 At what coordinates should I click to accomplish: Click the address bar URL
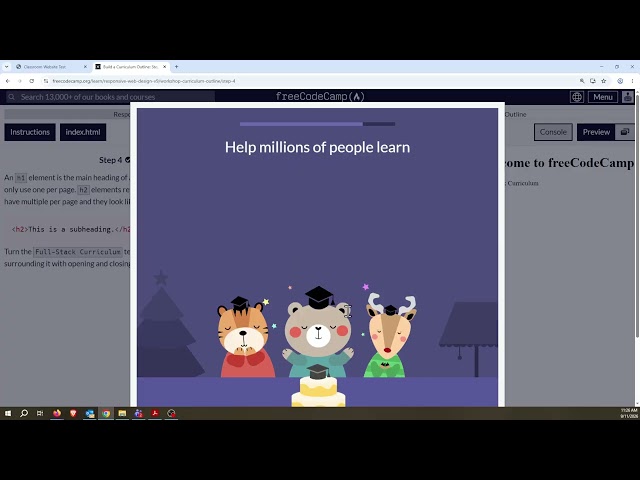pyautogui.click(x=144, y=81)
